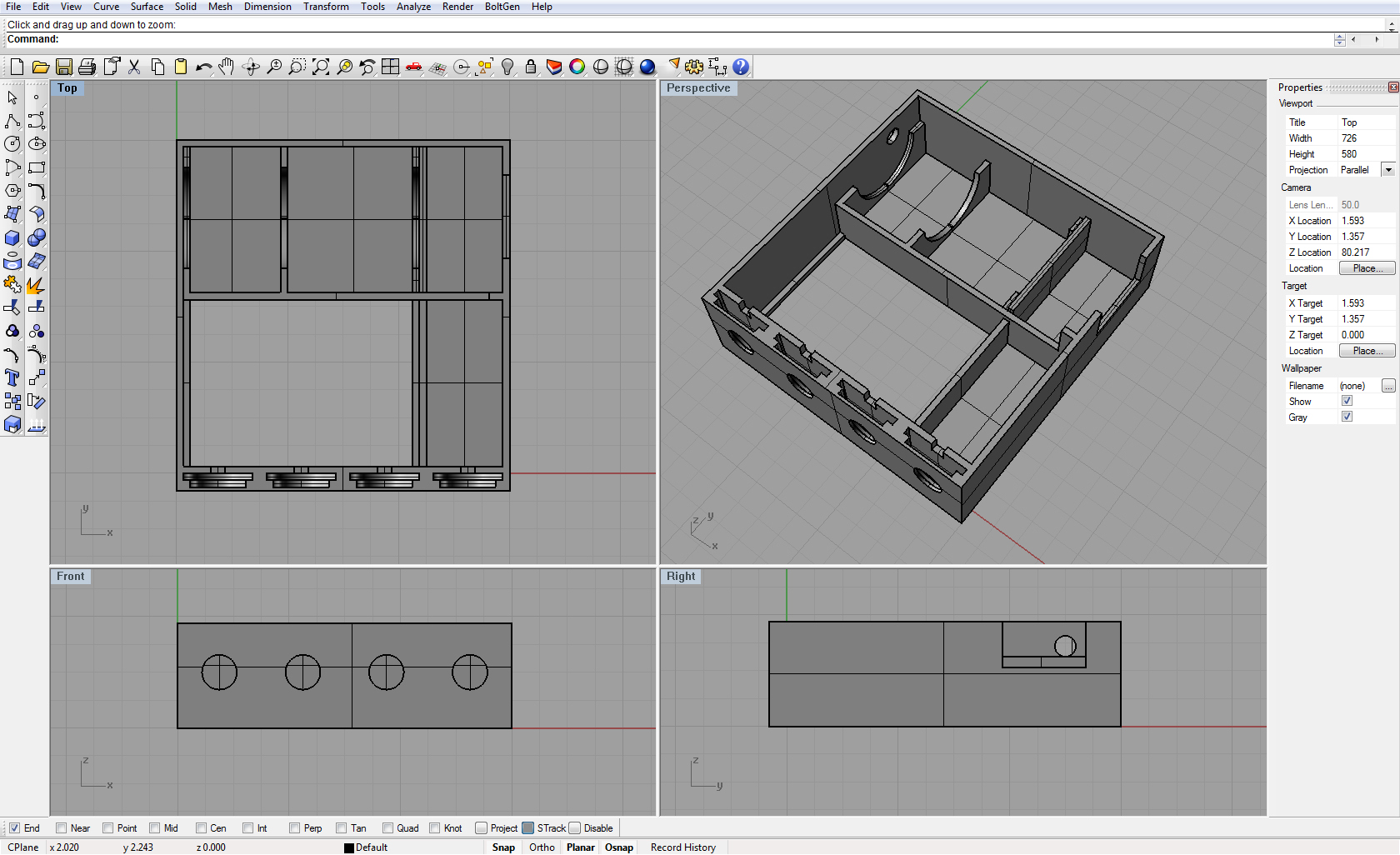
Task: Select the arrow pointer tool in sidebar
Action: (x=12, y=97)
